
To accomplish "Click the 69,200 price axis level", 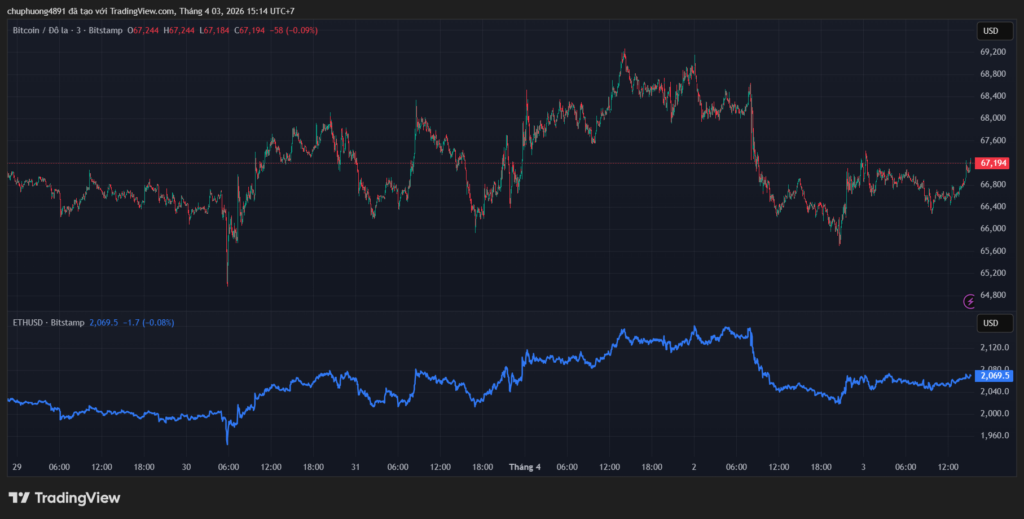I will click(992, 51).
